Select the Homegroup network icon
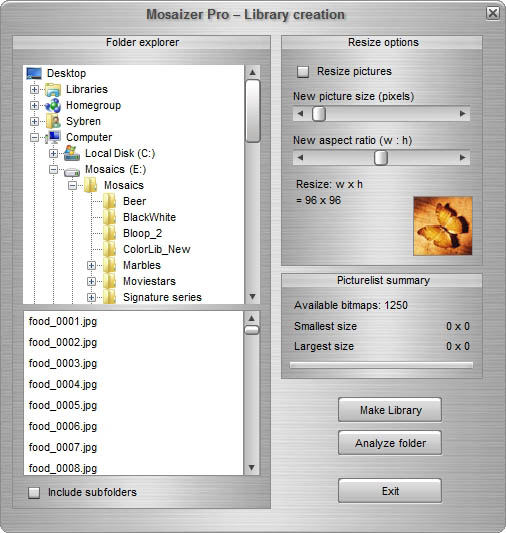This screenshot has height=533, width=506. 53,105
